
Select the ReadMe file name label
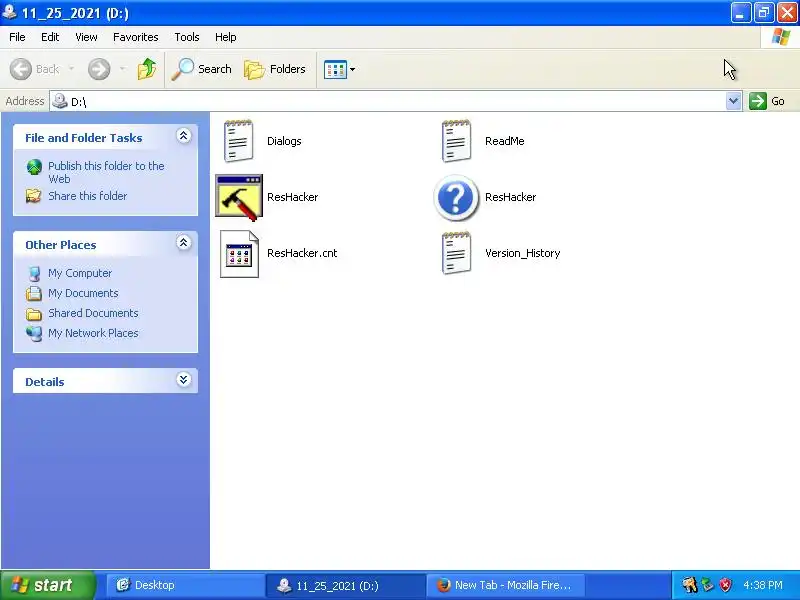pyautogui.click(x=505, y=141)
